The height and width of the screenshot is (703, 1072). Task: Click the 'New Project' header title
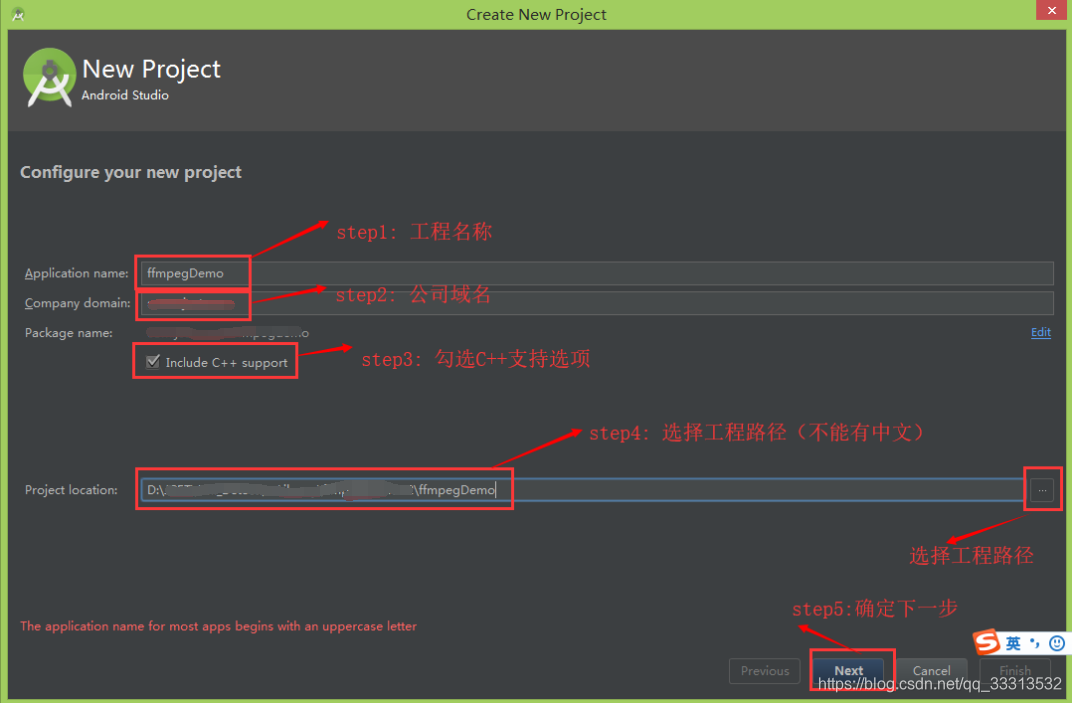151,69
